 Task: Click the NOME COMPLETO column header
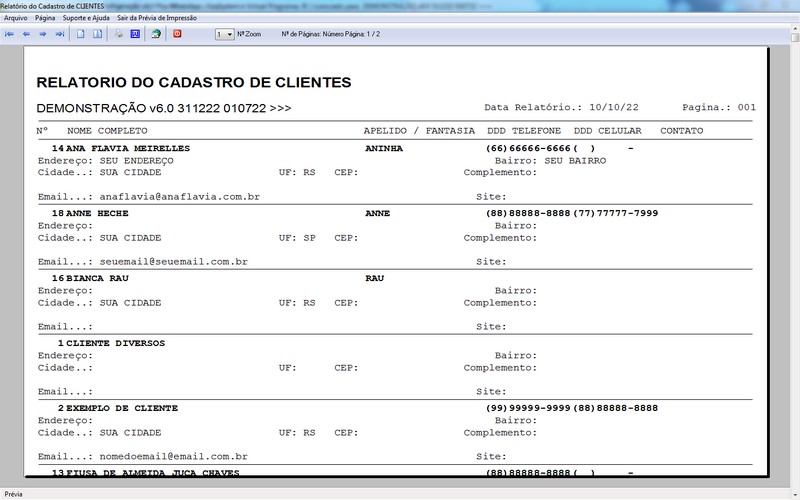point(107,131)
